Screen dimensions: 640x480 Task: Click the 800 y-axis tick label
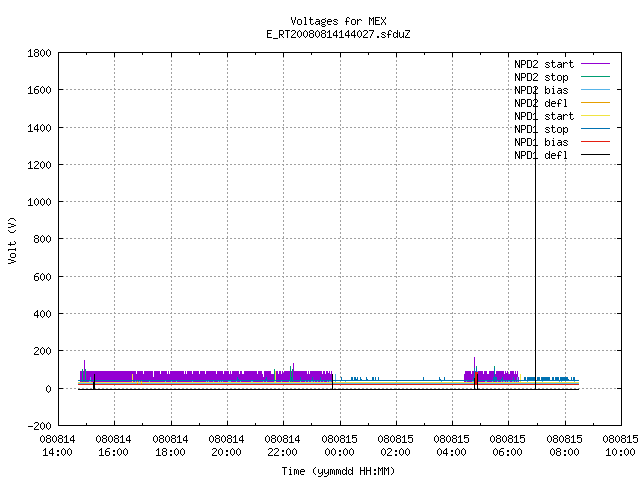pyautogui.click(x=42, y=239)
